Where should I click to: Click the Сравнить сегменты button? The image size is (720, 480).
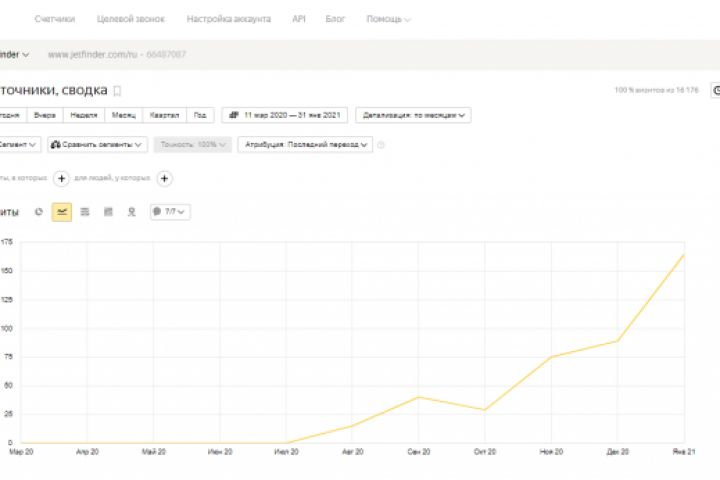pyautogui.click(x=98, y=145)
